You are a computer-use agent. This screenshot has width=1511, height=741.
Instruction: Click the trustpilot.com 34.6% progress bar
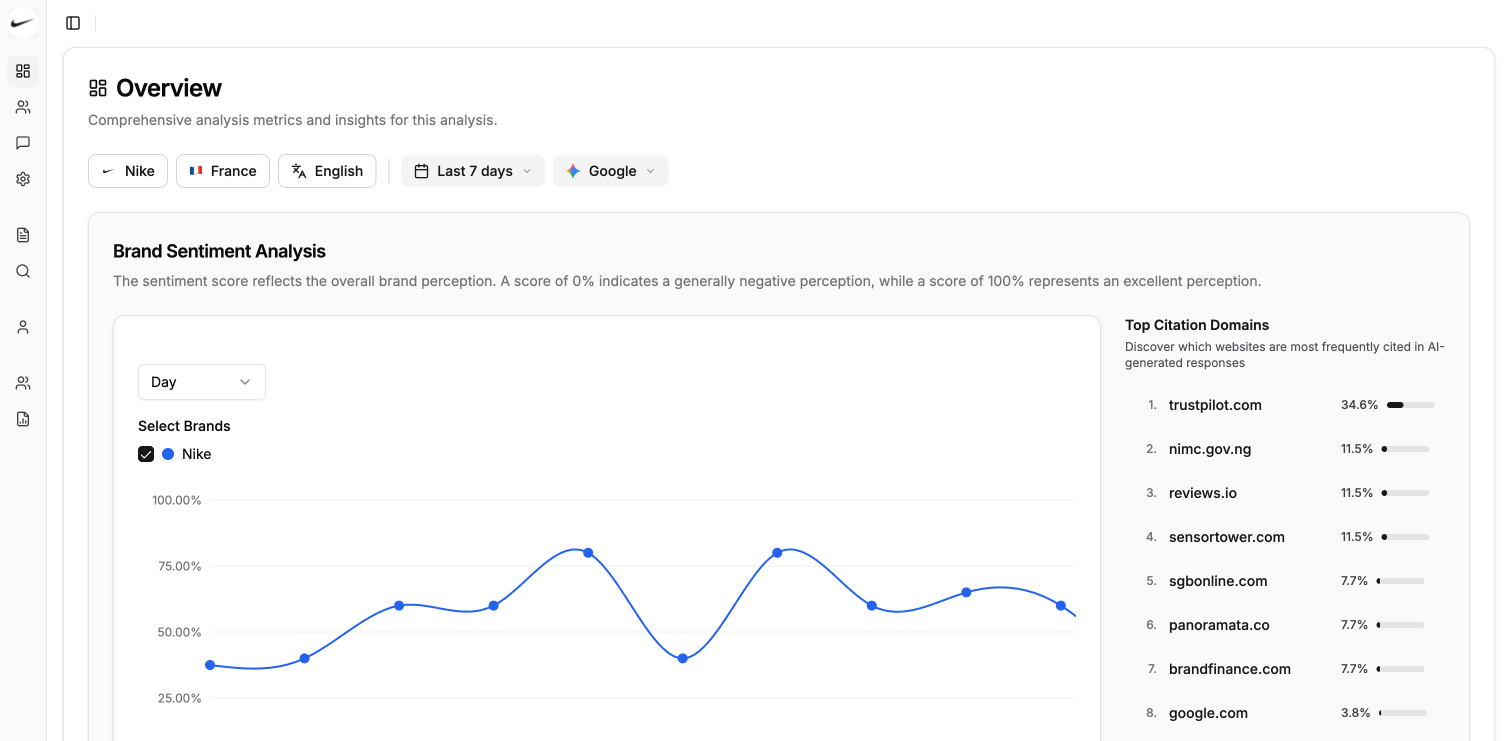pos(1410,405)
